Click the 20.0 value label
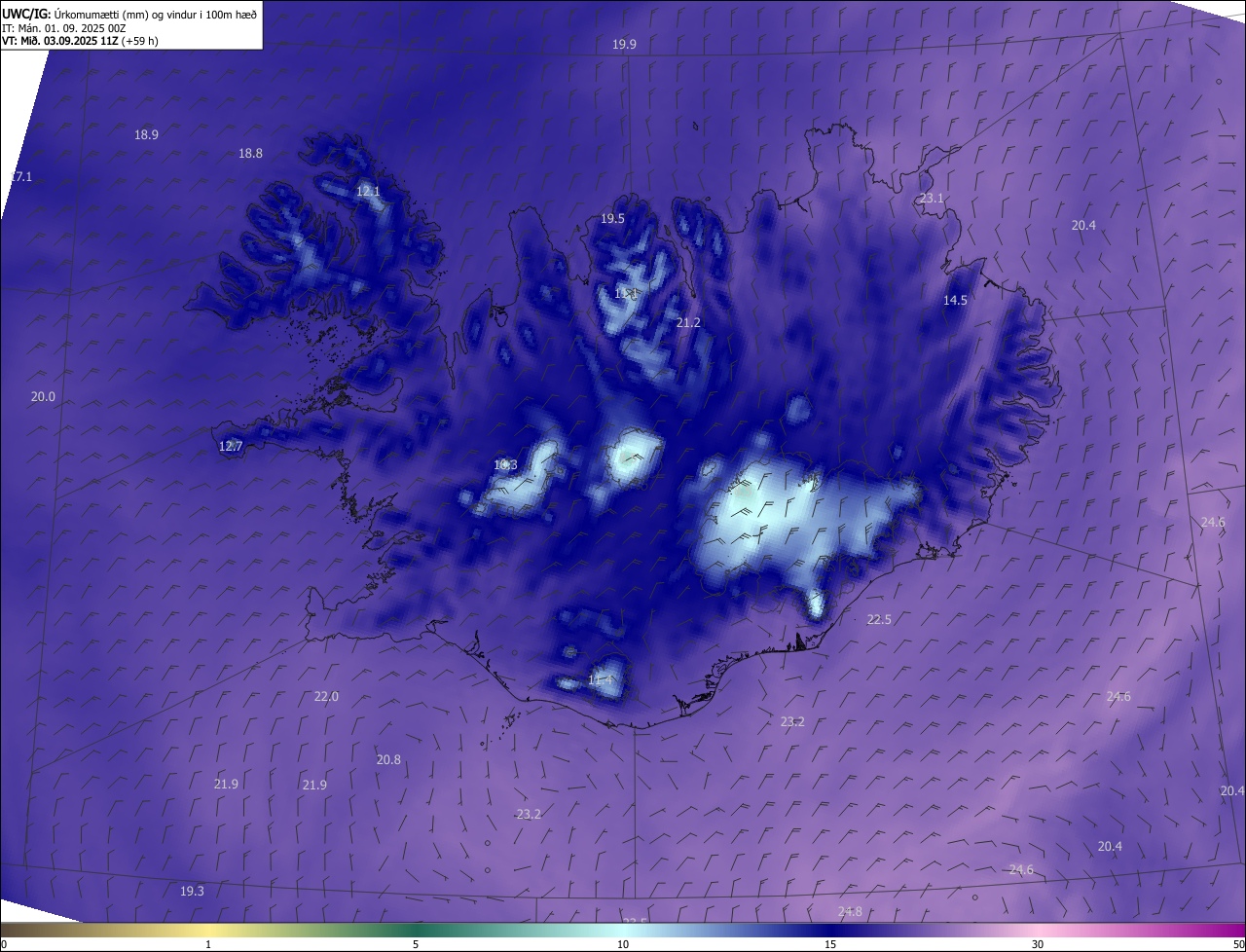The image size is (1246, 952). click(x=43, y=396)
